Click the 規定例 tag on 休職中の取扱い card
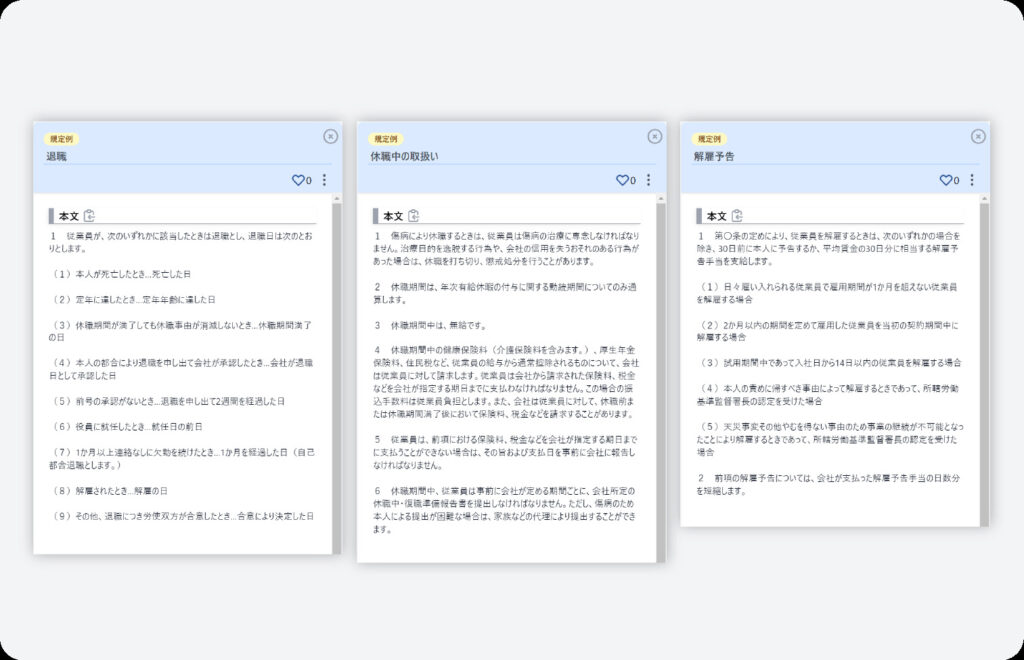 [385, 139]
